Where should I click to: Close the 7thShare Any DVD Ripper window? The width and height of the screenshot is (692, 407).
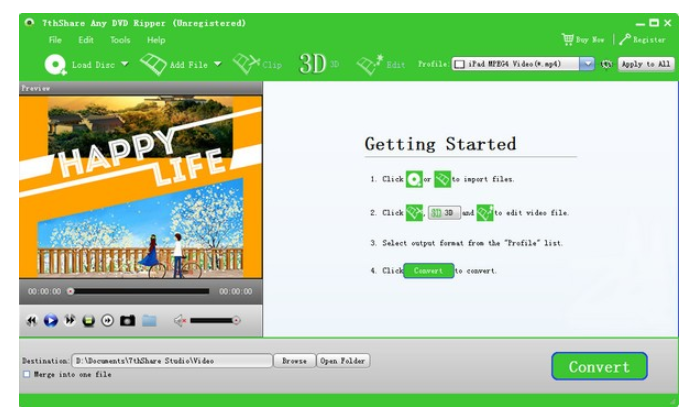[668, 23]
